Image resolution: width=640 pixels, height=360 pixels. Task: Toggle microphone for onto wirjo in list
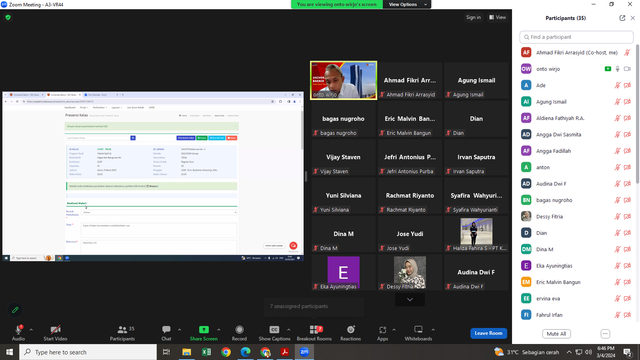618,69
